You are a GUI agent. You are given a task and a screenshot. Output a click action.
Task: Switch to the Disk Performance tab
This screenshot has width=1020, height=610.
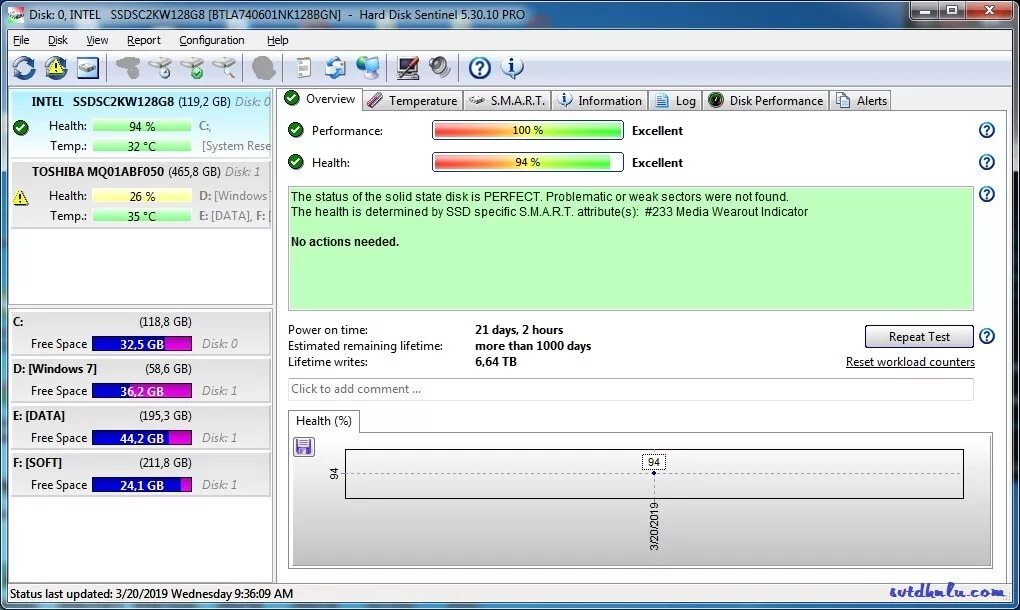tap(766, 101)
